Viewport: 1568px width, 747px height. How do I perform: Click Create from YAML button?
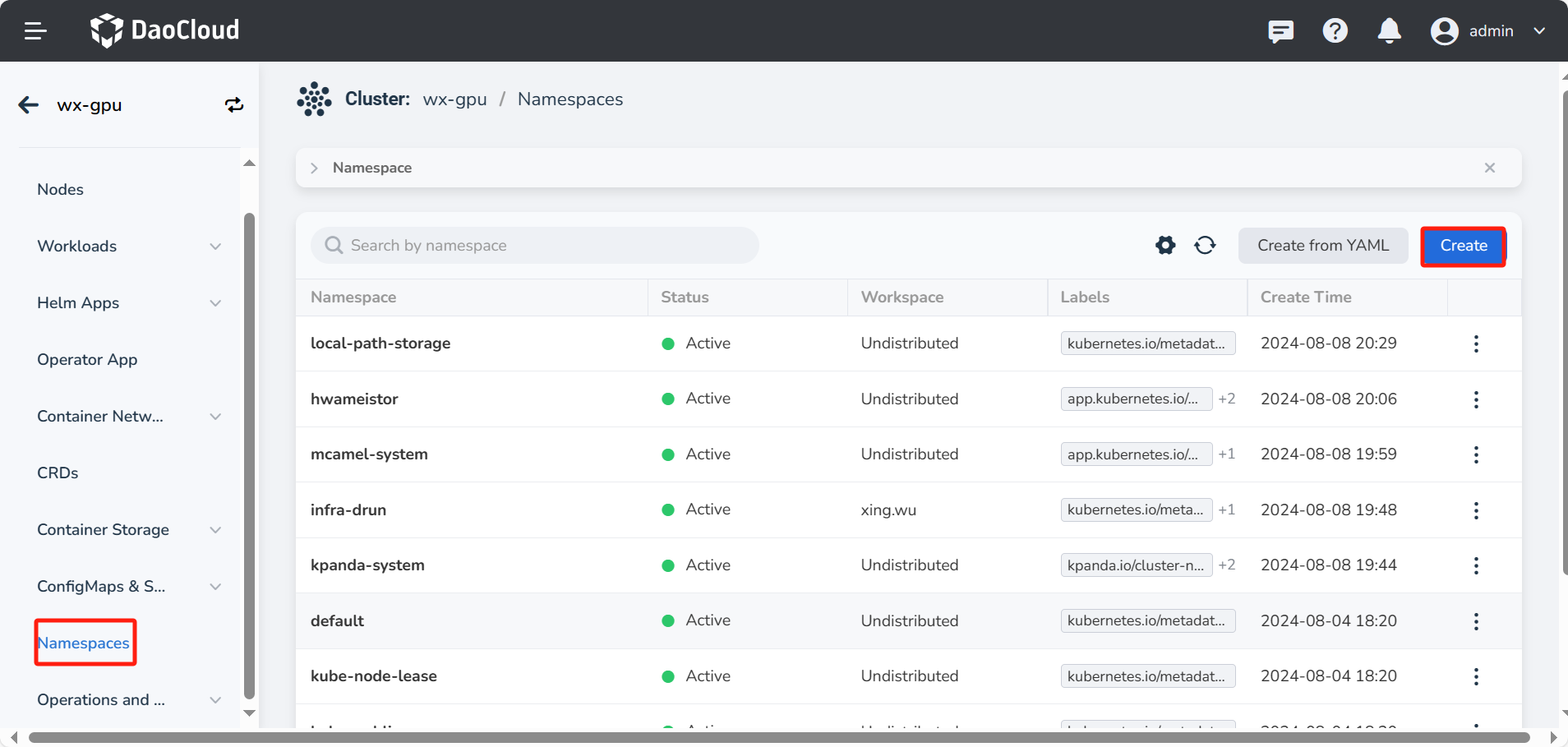(1322, 246)
